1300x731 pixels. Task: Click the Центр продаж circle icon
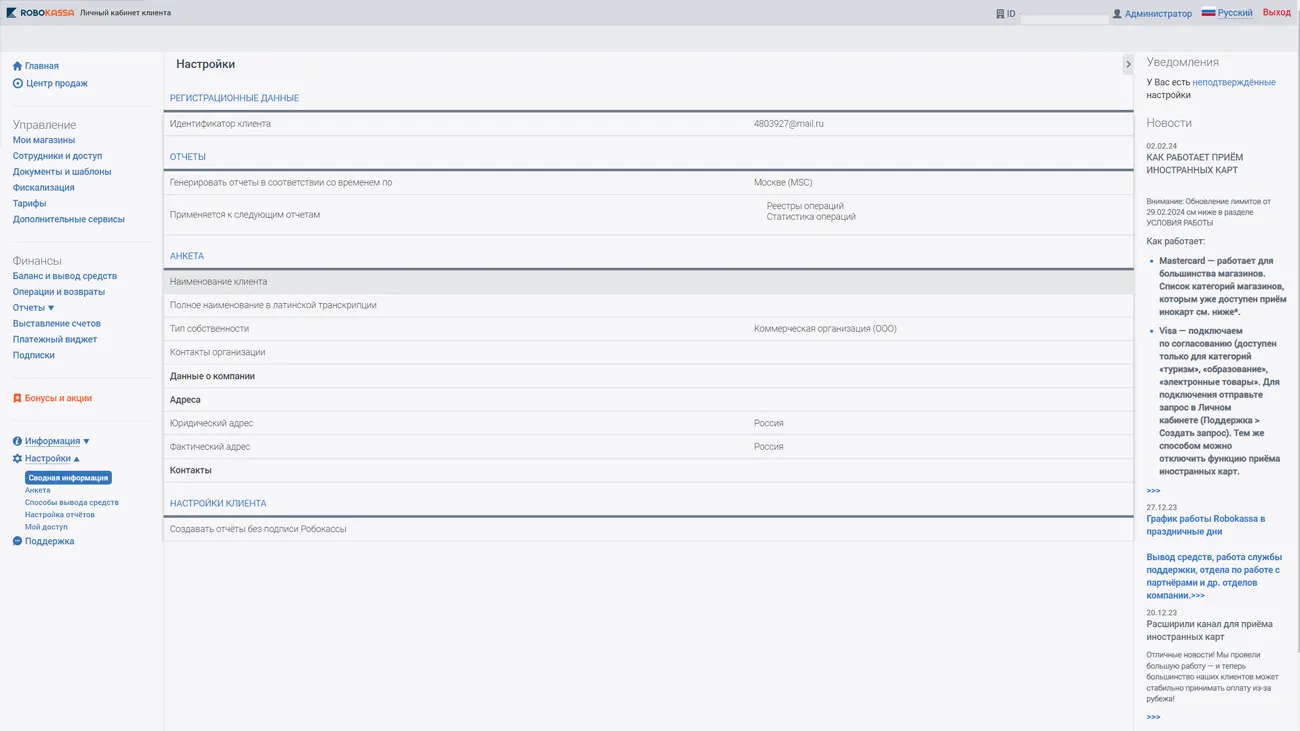17,84
